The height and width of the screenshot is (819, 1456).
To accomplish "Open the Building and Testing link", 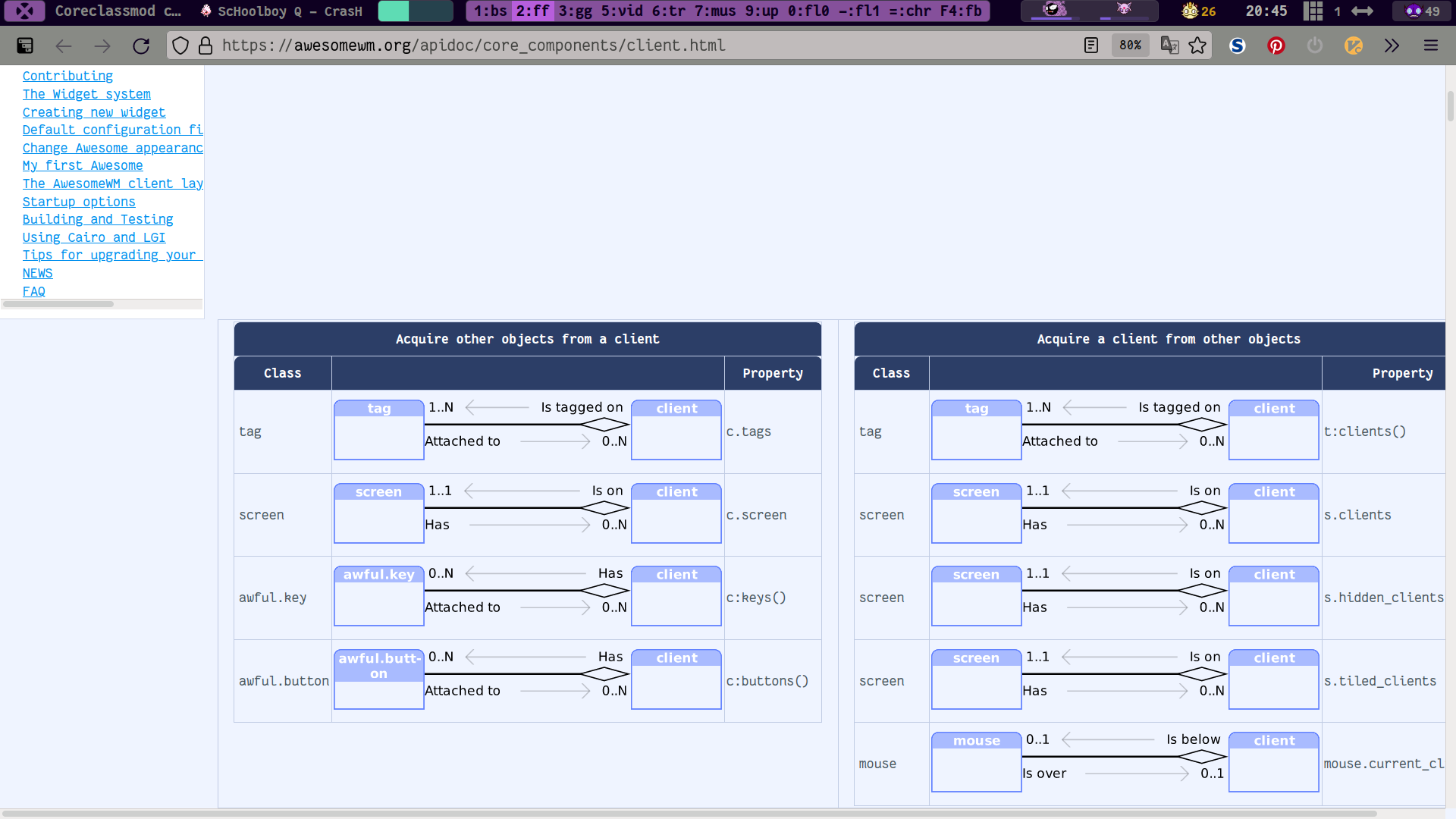I will [98, 219].
